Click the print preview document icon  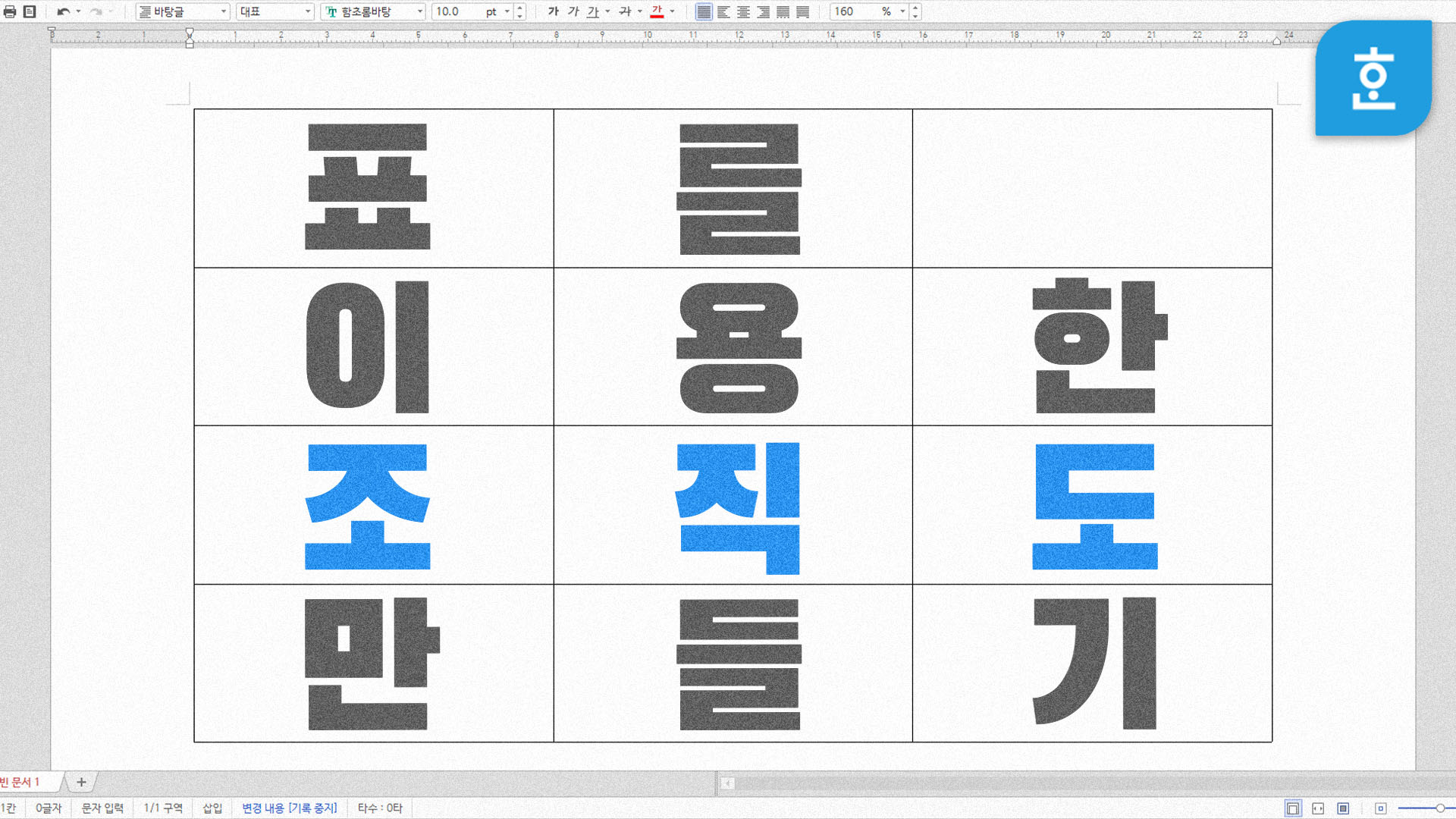point(30,11)
